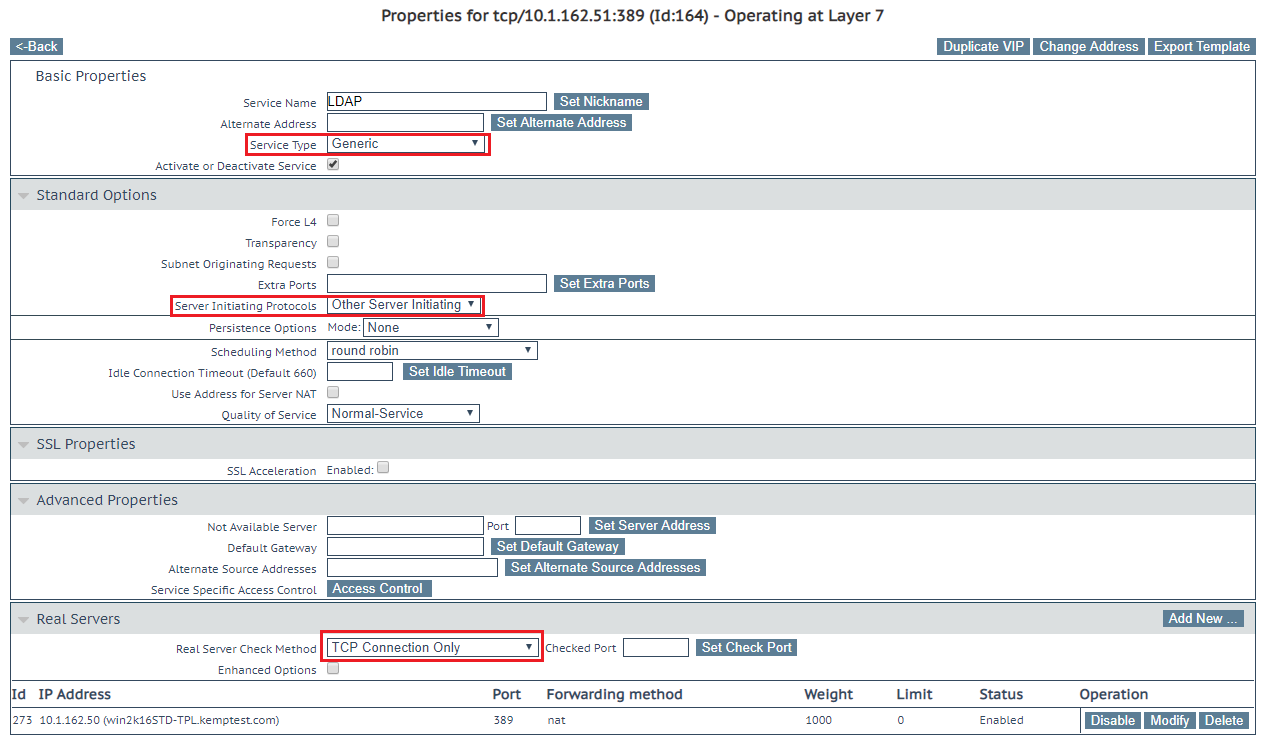The height and width of the screenshot is (747, 1267).
Task: Focus the Checked Port field
Action: click(x=656, y=648)
